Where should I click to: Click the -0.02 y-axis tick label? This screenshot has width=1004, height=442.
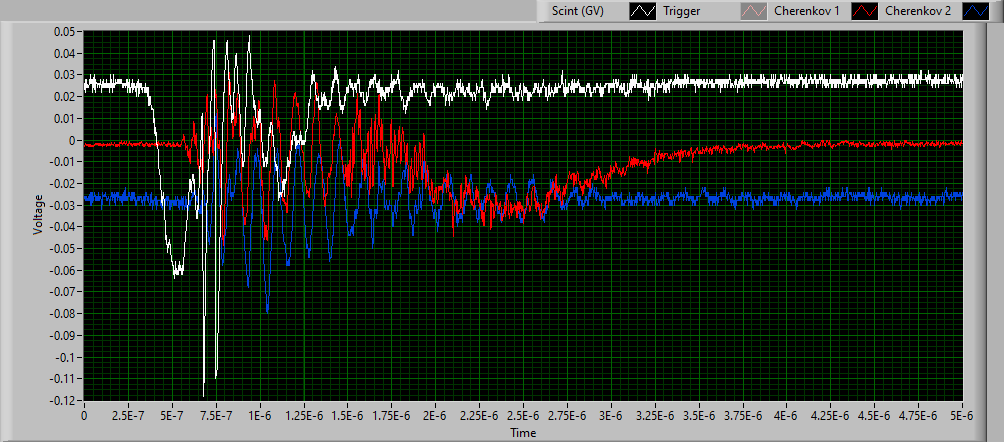65,183
